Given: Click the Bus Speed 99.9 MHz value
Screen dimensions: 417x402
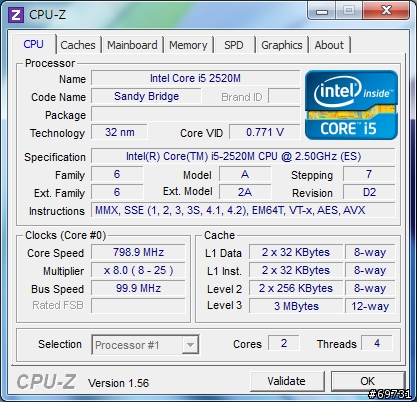Looking at the screenshot, I should 138,288.
